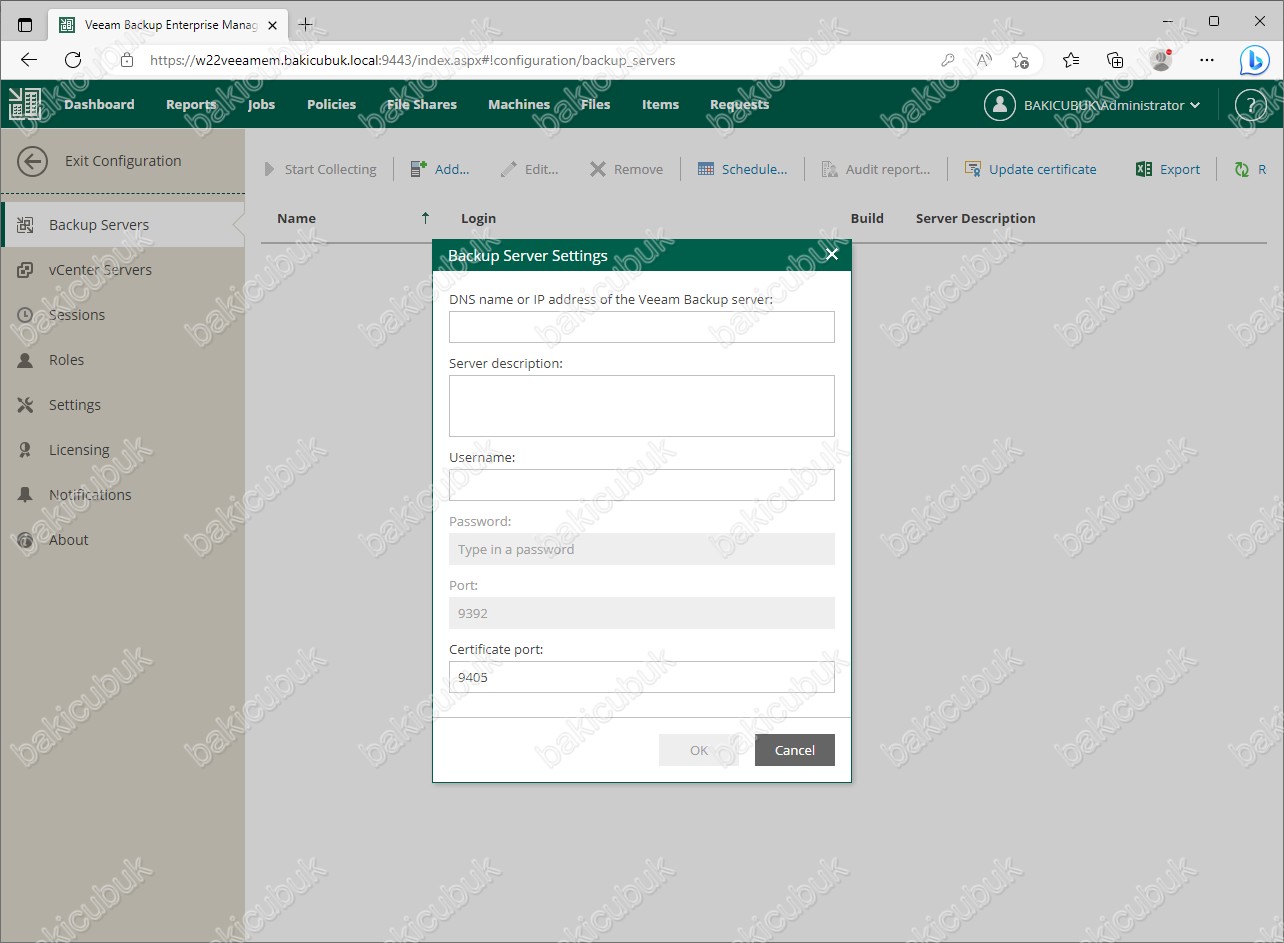Image resolution: width=1284 pixels, height=943 pixels.
Task: Open browser Favorites list icon
Action: click(1071, 60)
